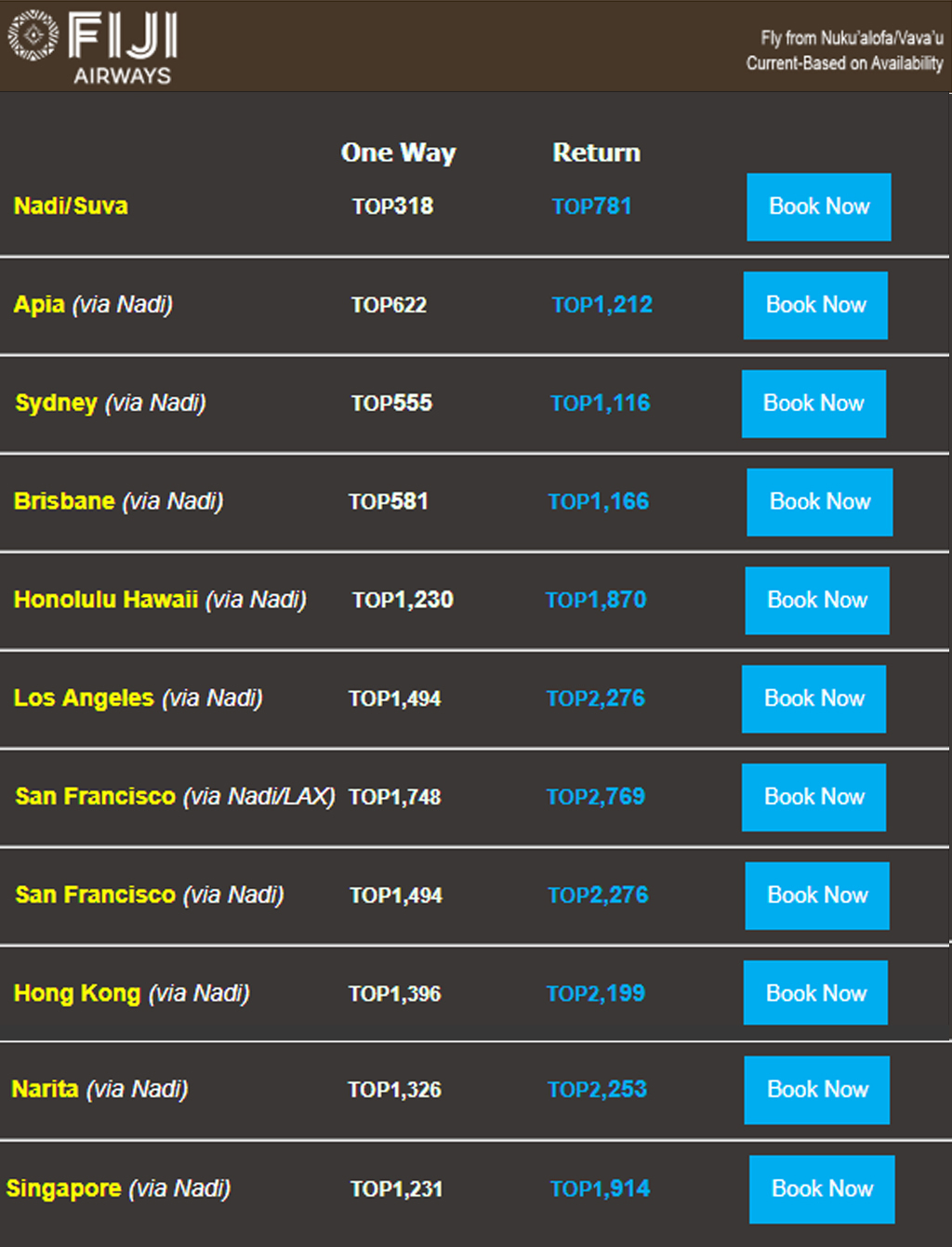This screenshot has width=952, height=1247.
Task: Select the TOP1,870 Honolulu return fare
Action: pos(595,600)
